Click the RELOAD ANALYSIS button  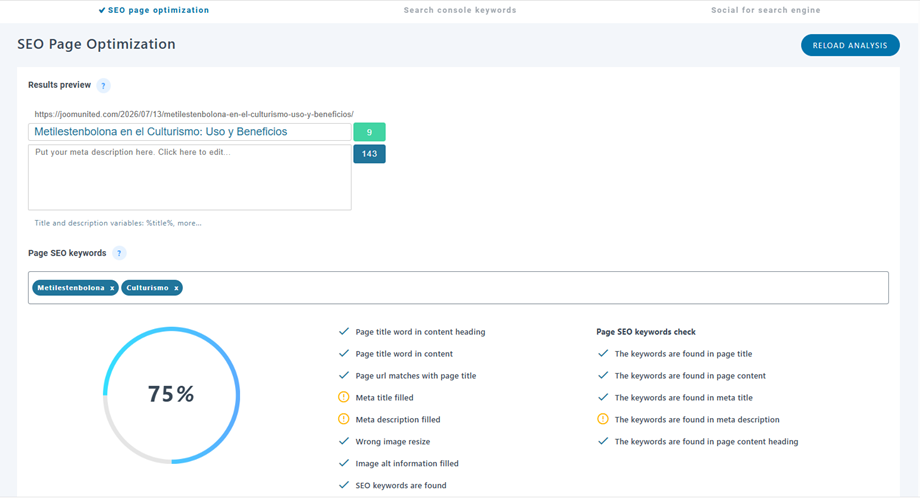tap(850, 45)
